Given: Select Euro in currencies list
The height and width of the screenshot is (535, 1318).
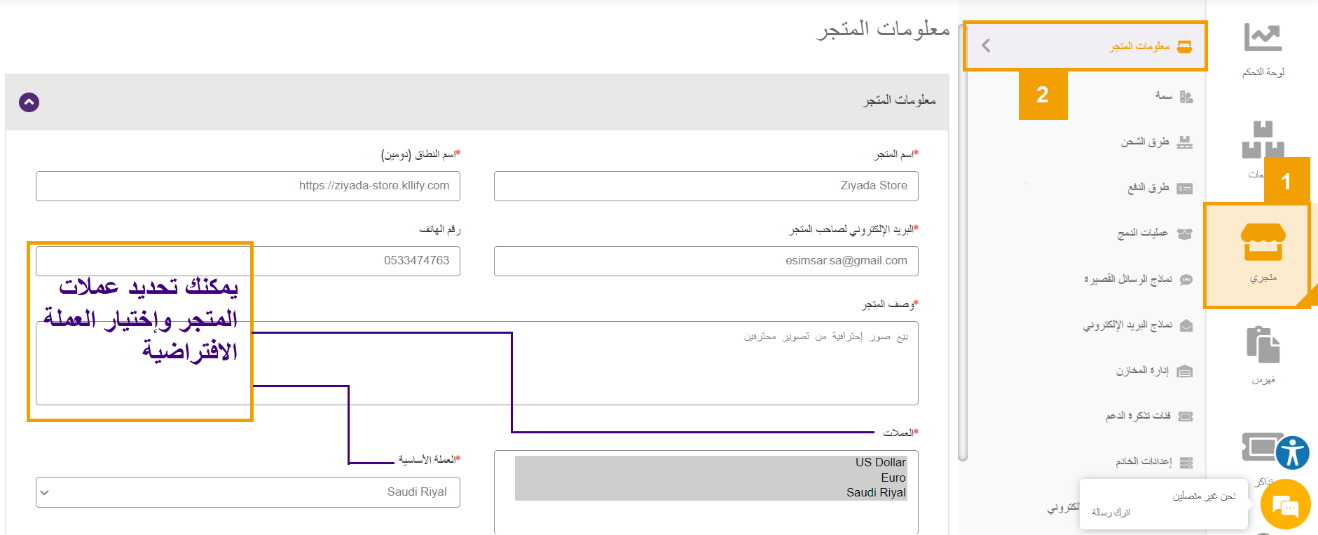Looking at the screenshot, I should pyautogui.click(x=711, y=478).
